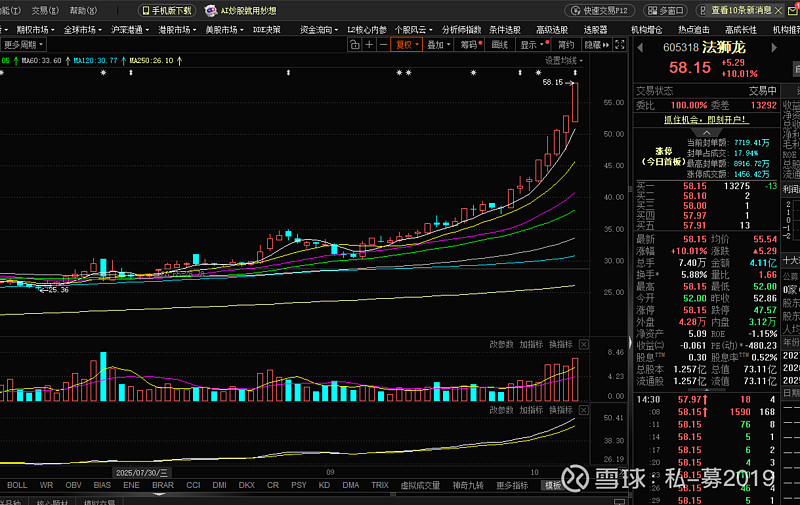
Task: Open 设置均线 moving average settings
Action: pyautogui.click(x=563, y=61)
